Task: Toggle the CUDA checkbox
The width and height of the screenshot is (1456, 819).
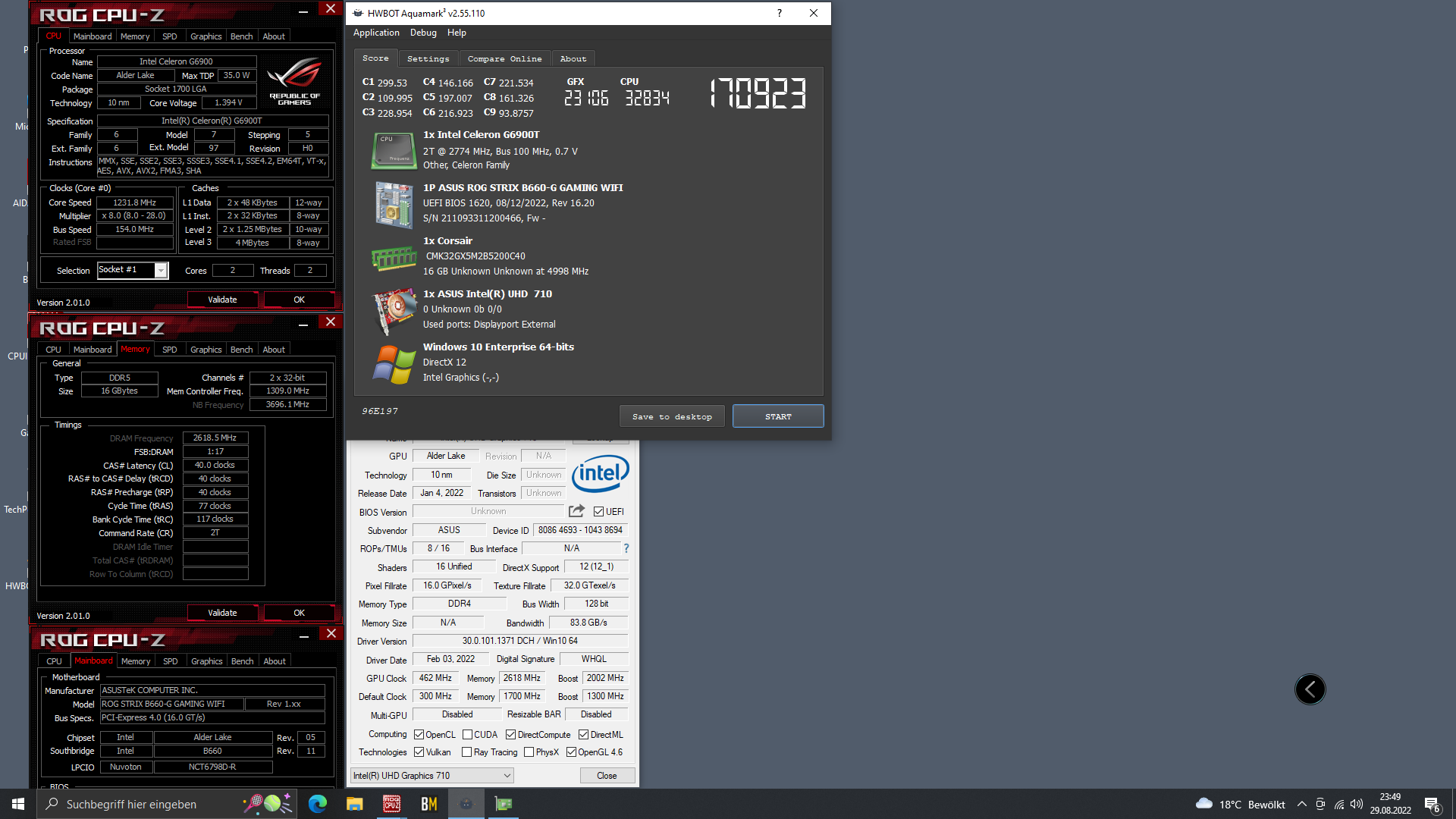Action: 467,734
